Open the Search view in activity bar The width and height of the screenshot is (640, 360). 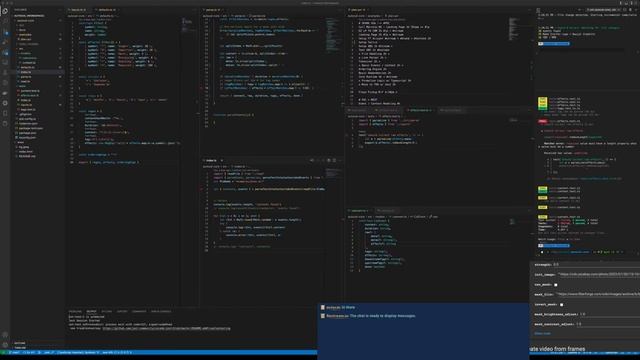(5, 21)
